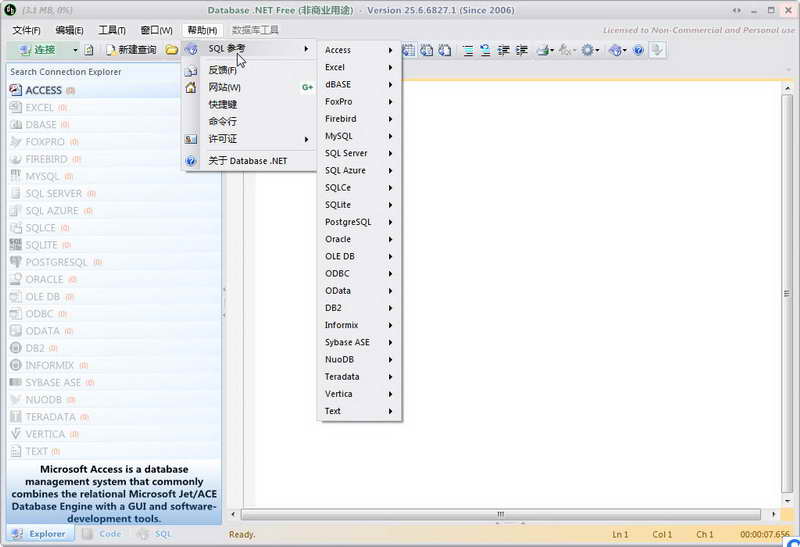800x547 pixels.
Task: Expand the SQL 参考 submenu entry
Action: click(249, 48)
